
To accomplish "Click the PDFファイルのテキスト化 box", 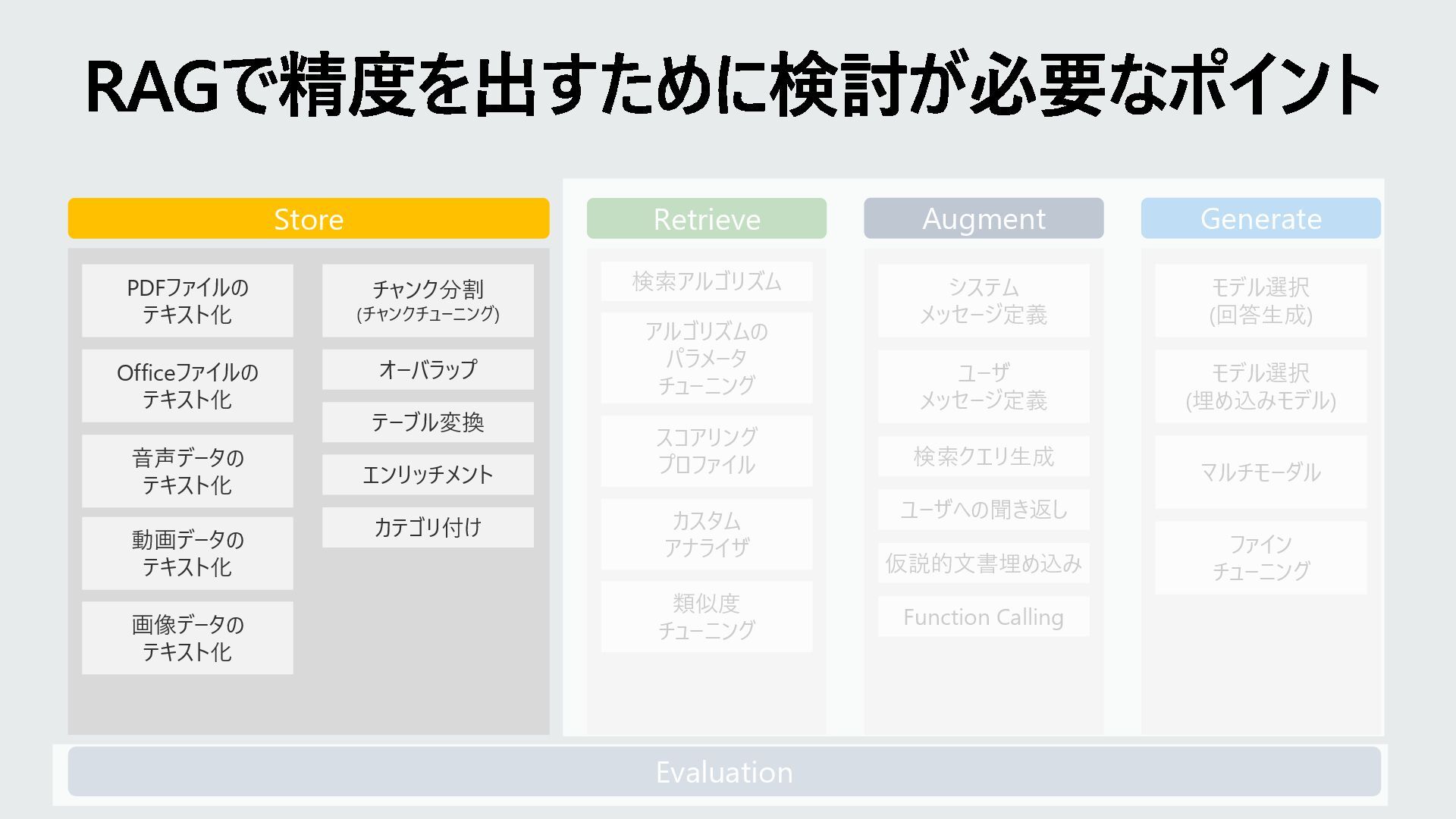I will point(187,300).
